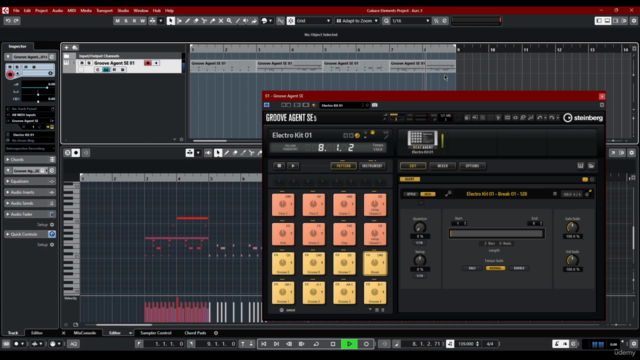Image resolution: width=640 pixels, height=360 pixels.
Task: Open the File menu
Action: (x=16, y=11)
